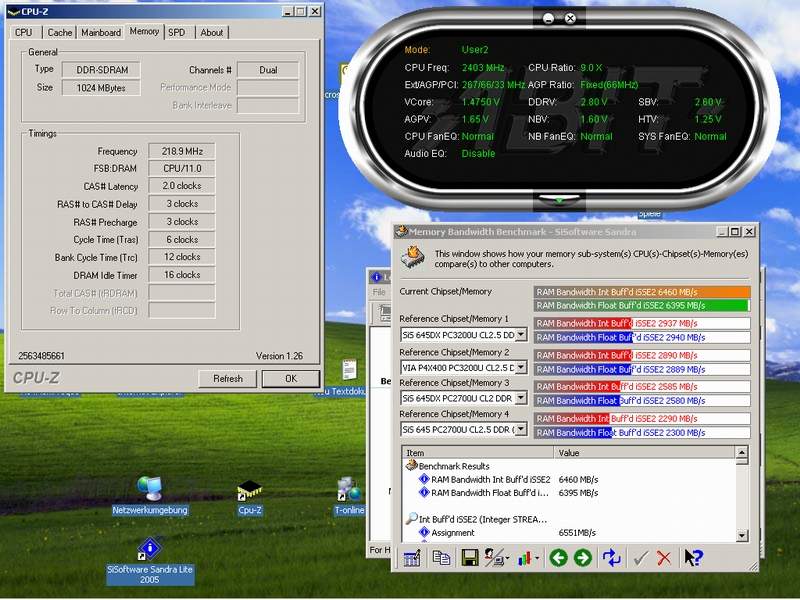The image size is (800, 600).
Task: Click the Audio EQ value Disable
Action: coord(478,154)
